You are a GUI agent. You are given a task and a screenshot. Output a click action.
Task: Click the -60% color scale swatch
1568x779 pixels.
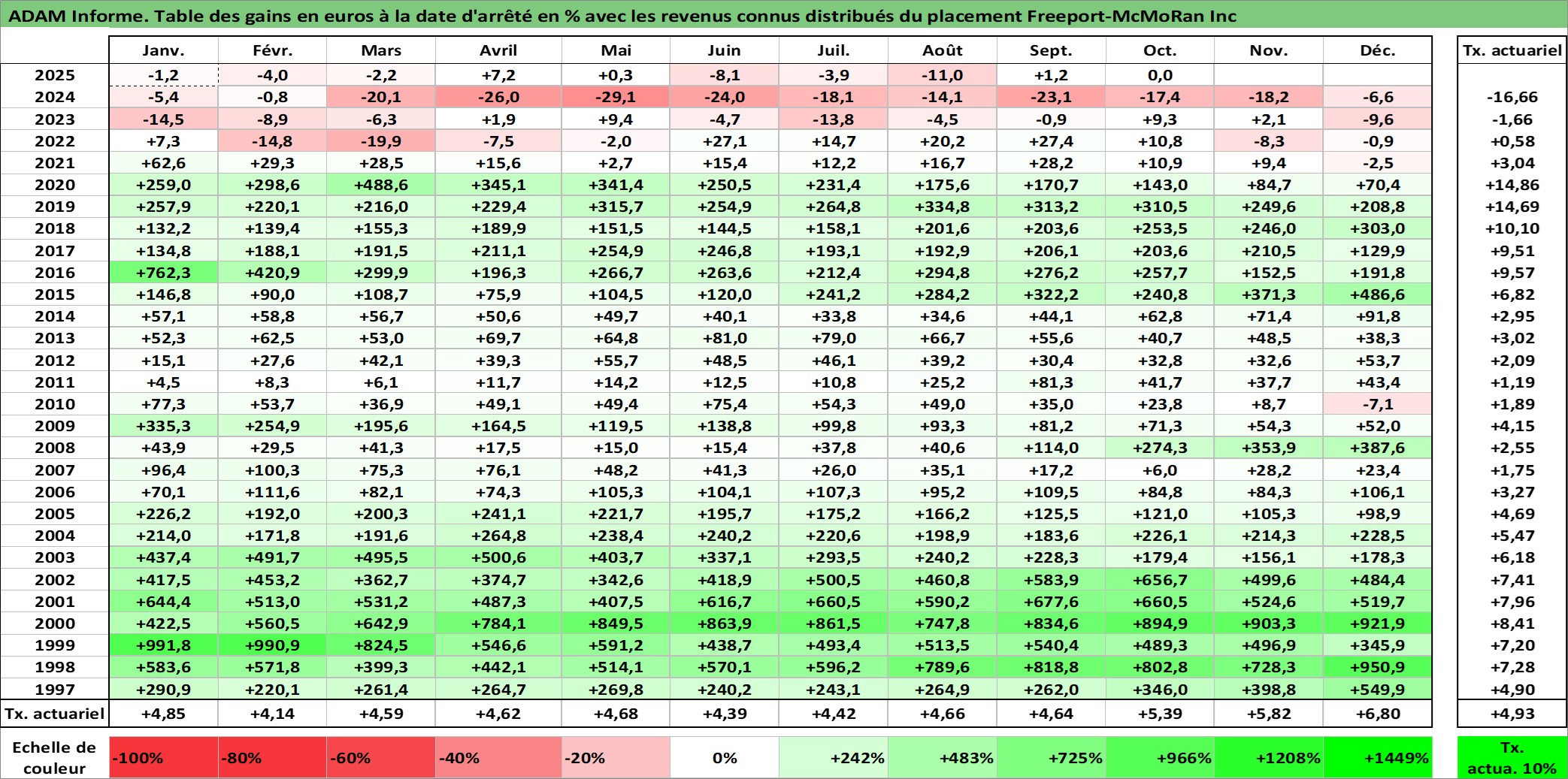(x=381, y=757)
